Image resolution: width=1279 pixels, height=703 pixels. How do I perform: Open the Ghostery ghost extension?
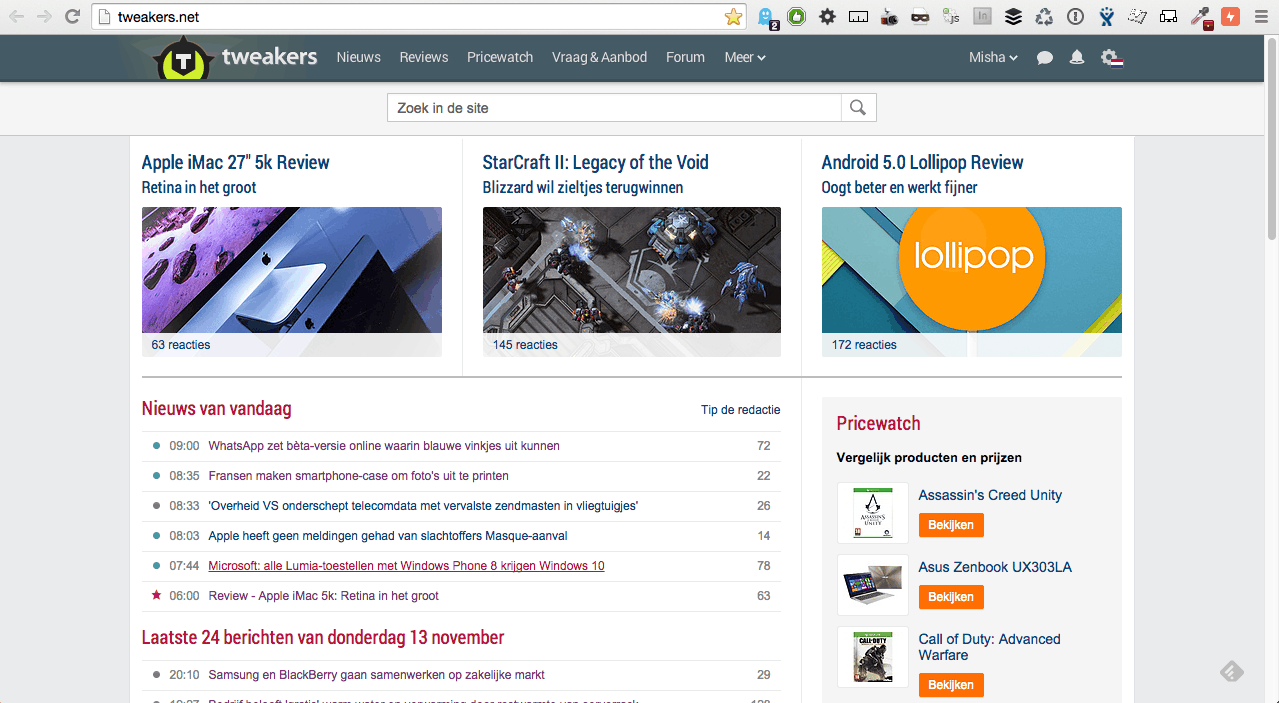(x=766, y=17)
